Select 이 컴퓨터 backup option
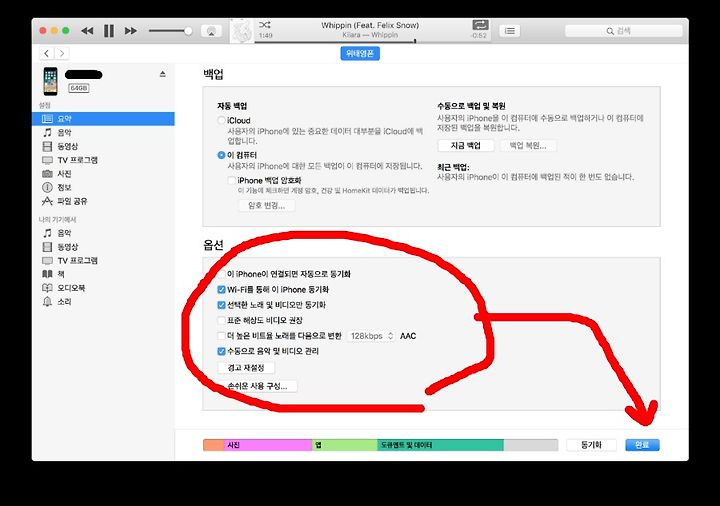The height and width of the screenshot is (506, 720). pos(221,155)
